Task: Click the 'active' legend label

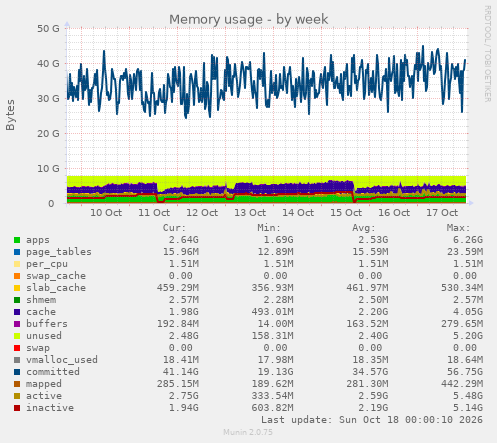Action: (44, 396)
